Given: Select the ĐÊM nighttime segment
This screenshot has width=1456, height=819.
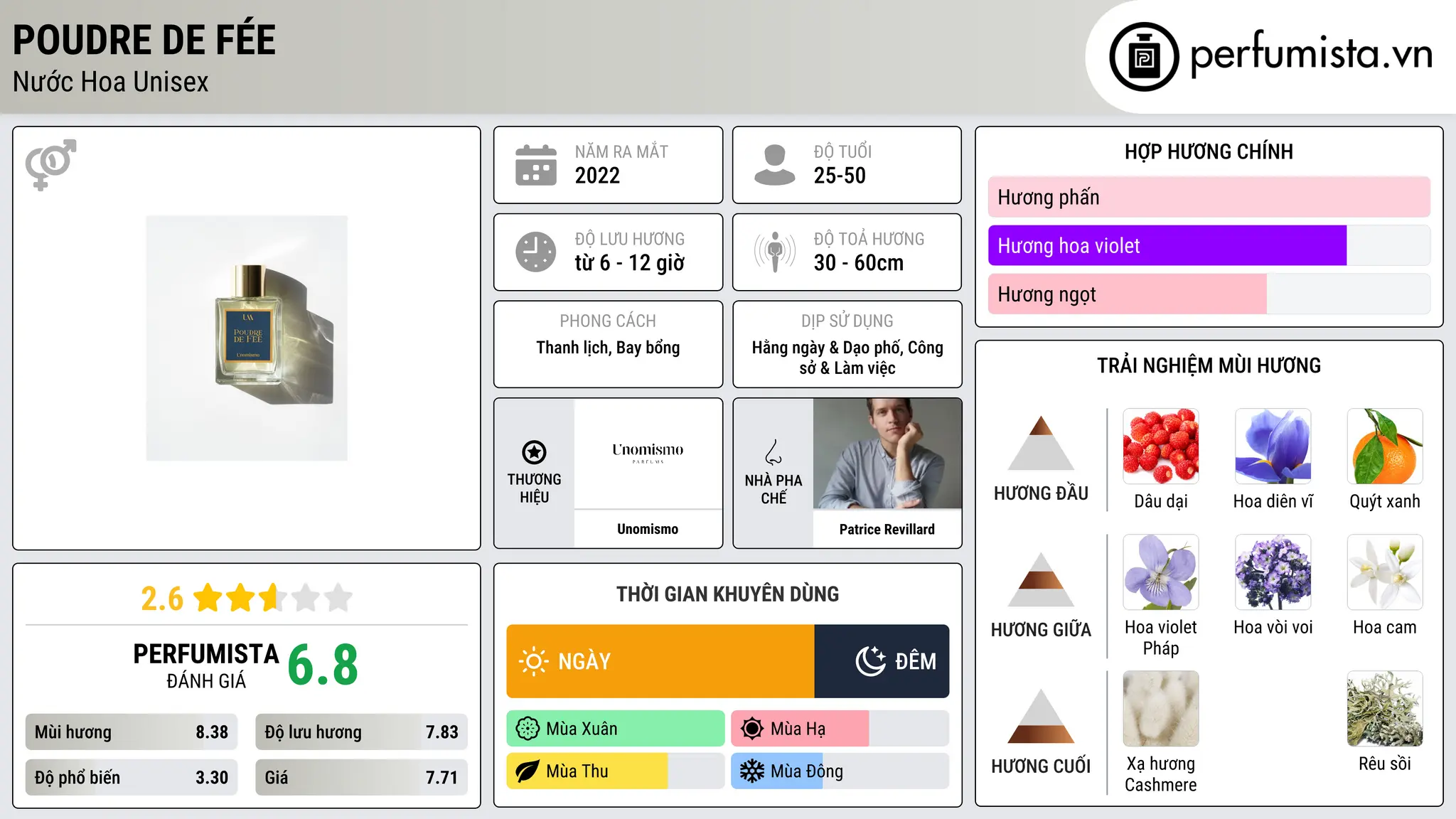Looking at the screenshot, I should coord(882,661).
